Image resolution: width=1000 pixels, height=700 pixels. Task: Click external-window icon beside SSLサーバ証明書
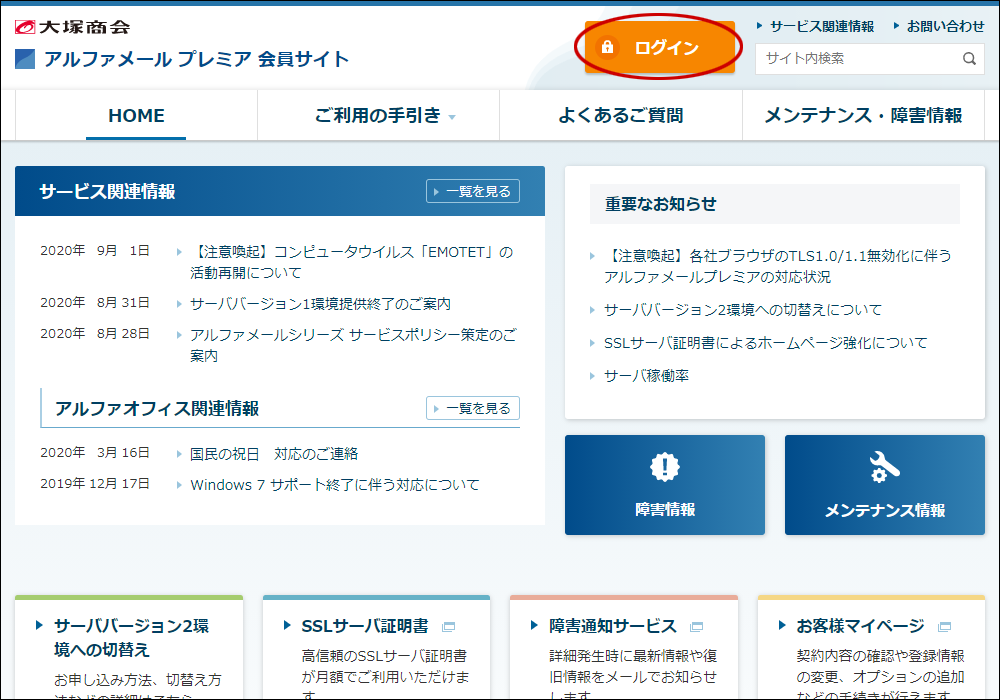click(448, 627)
